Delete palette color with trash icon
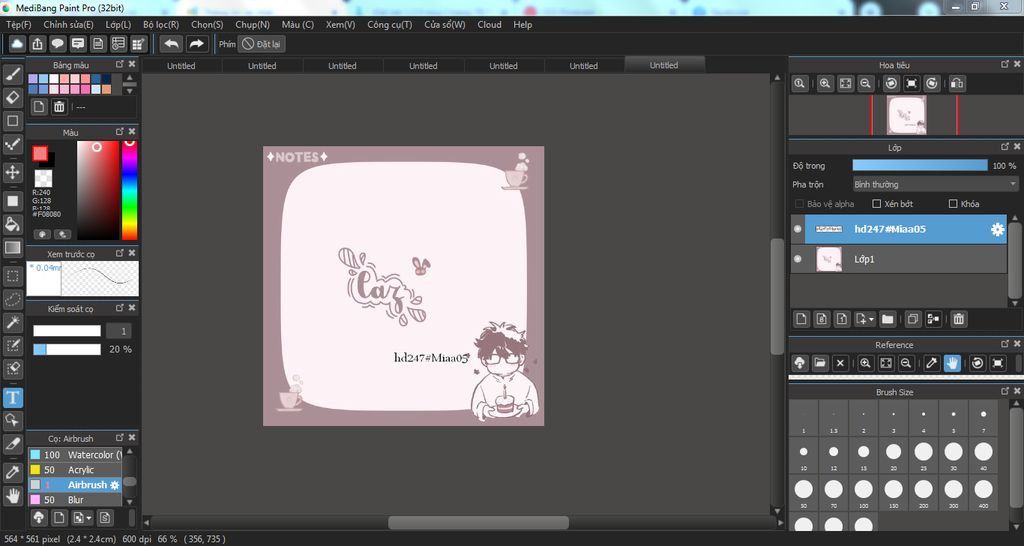The image size is (1024, 546). (x=59, y=106)
